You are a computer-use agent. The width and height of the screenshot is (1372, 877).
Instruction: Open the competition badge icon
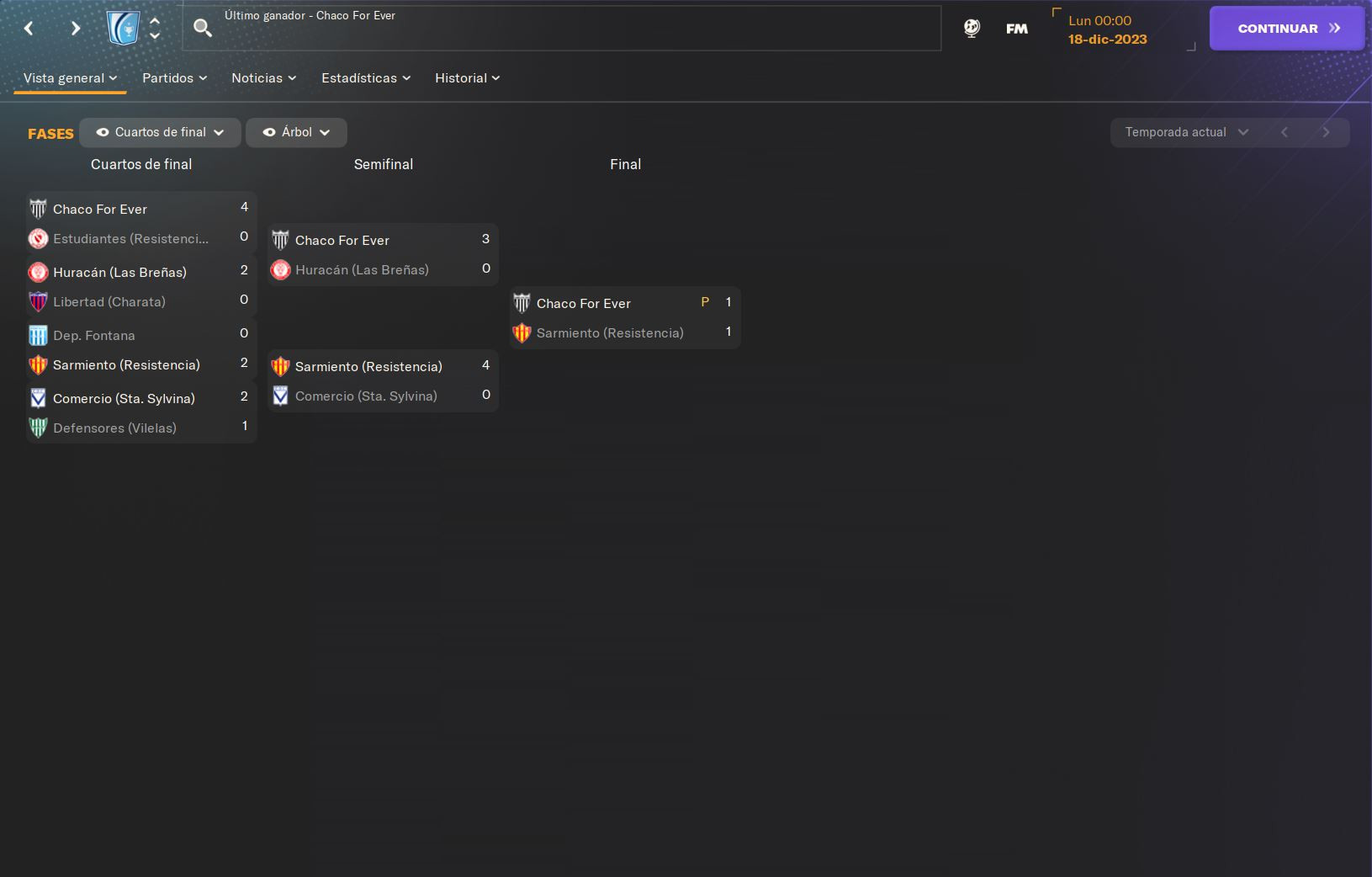(x=124, y=29)
